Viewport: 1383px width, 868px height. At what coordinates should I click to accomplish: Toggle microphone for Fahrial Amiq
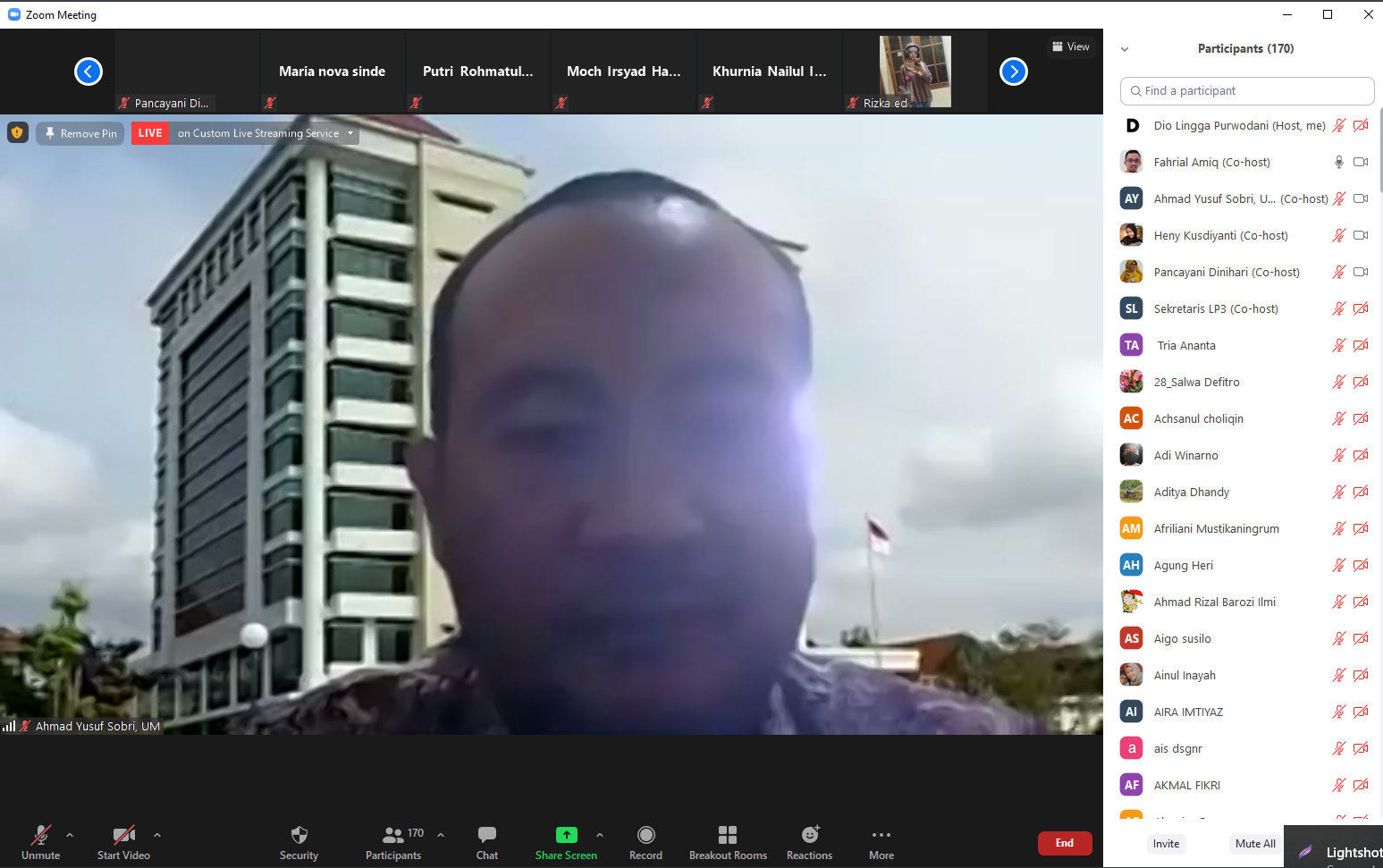(x=1339, y=162)
